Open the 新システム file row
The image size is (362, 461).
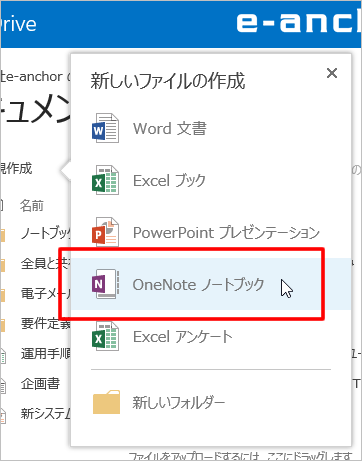(x=45, y=414)
